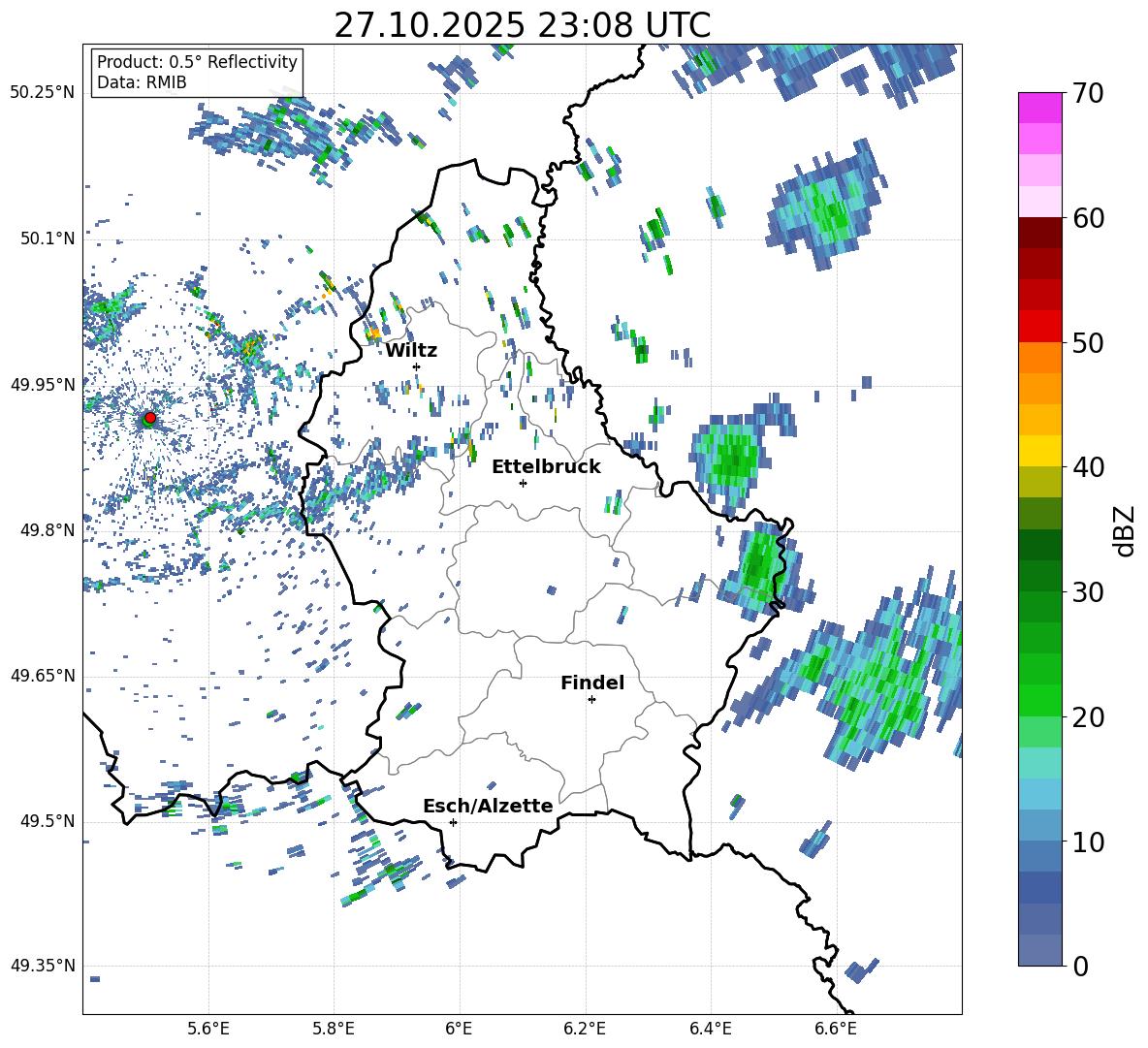Click the 30 value on the colorbar
Screen dimensions: 1148x1048
[x=1087, y=592]
